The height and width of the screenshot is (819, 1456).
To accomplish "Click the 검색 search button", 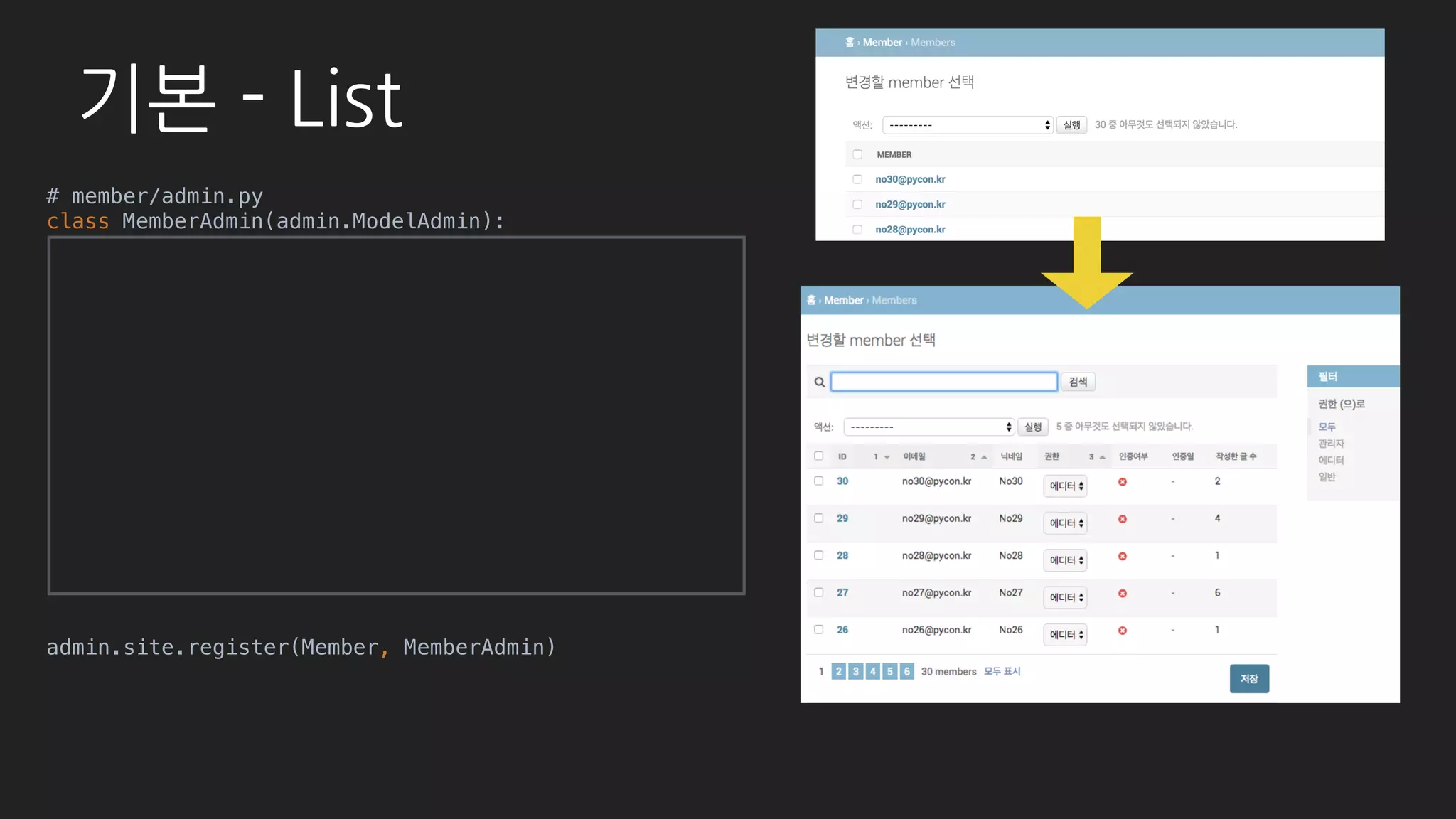I will click(x=1078, y=382).
